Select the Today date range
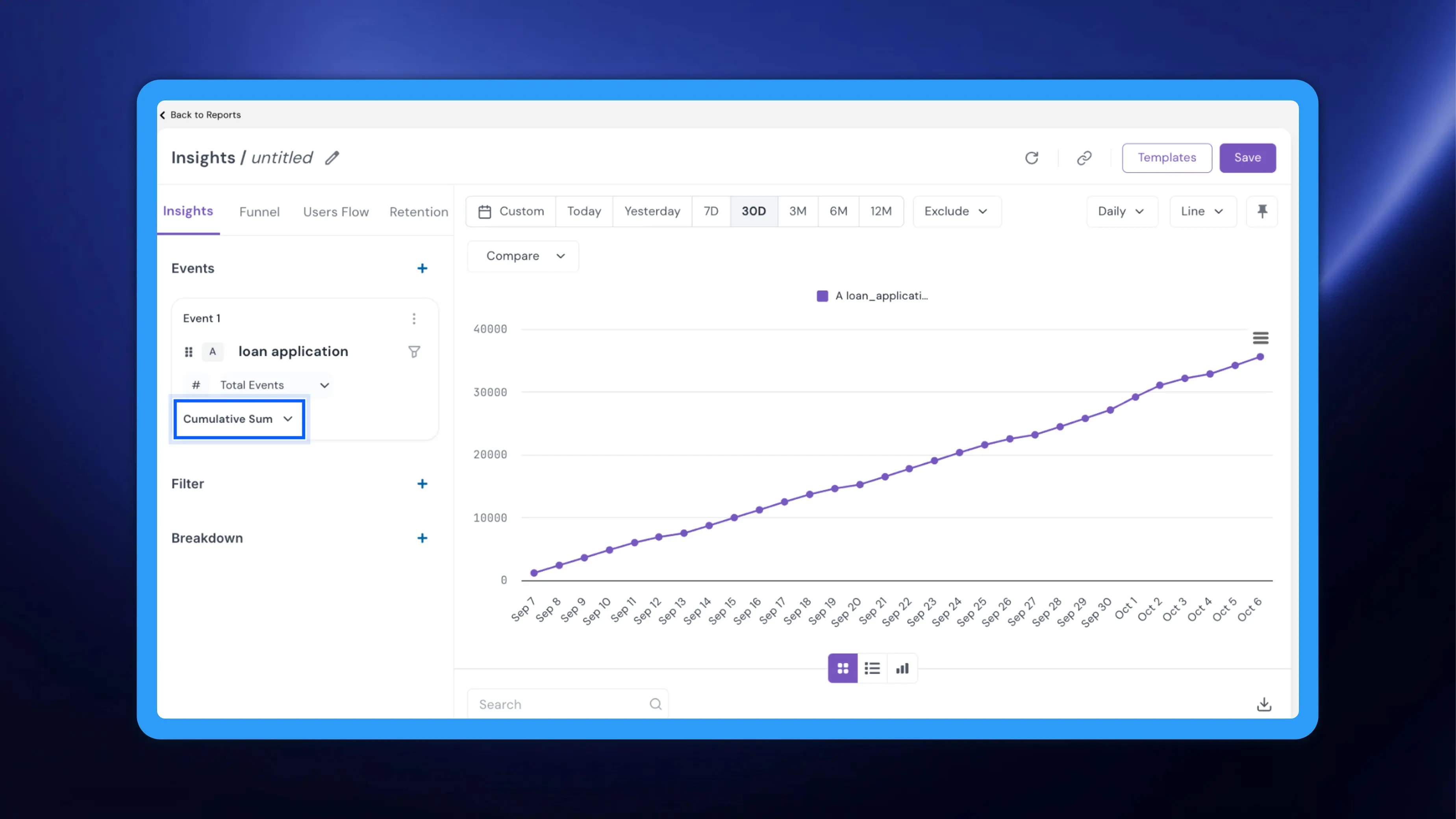 [584, 211]
